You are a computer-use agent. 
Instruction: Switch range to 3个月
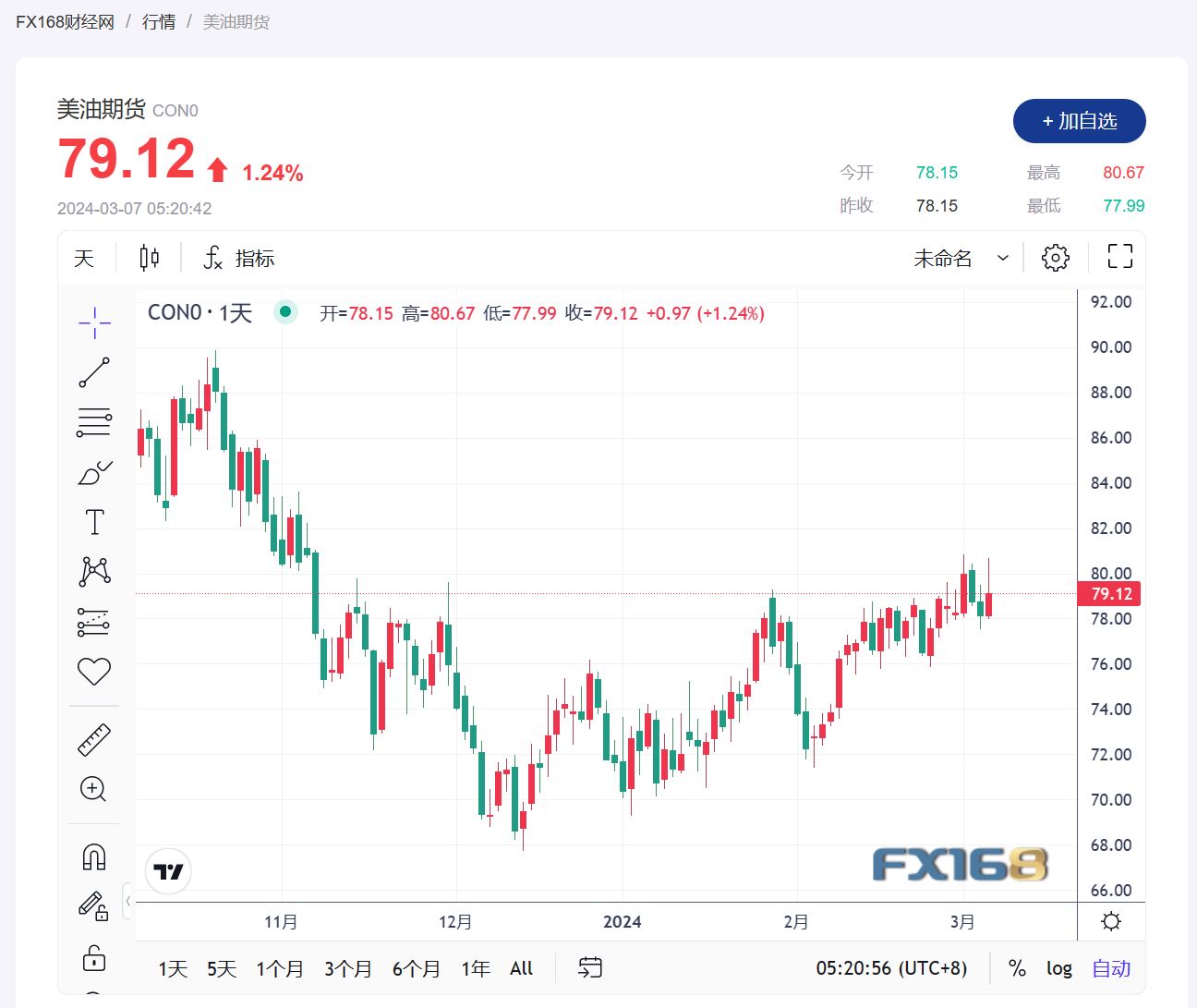347,968
